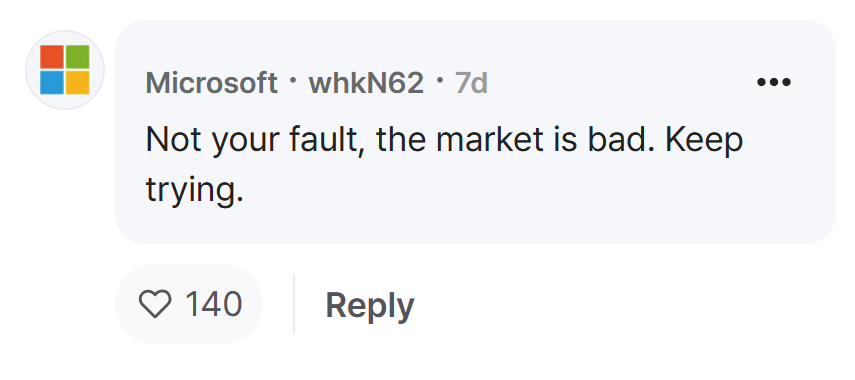The height and width of the screenshot is (380, 855).
Task: Toggle the like pill showing 140
Action: click(189, 304)
